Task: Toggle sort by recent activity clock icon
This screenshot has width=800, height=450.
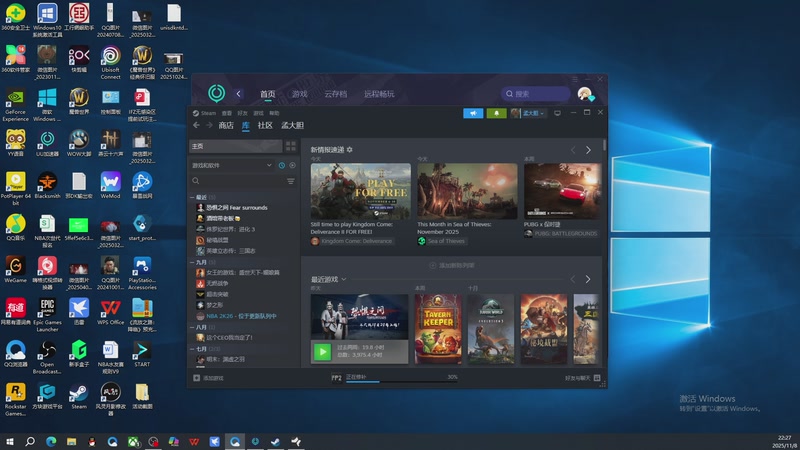Action: coord(282,165)
